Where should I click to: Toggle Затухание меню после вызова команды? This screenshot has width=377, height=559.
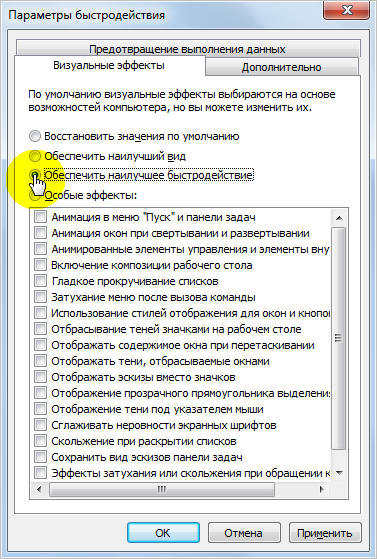(x=40, y=297)
